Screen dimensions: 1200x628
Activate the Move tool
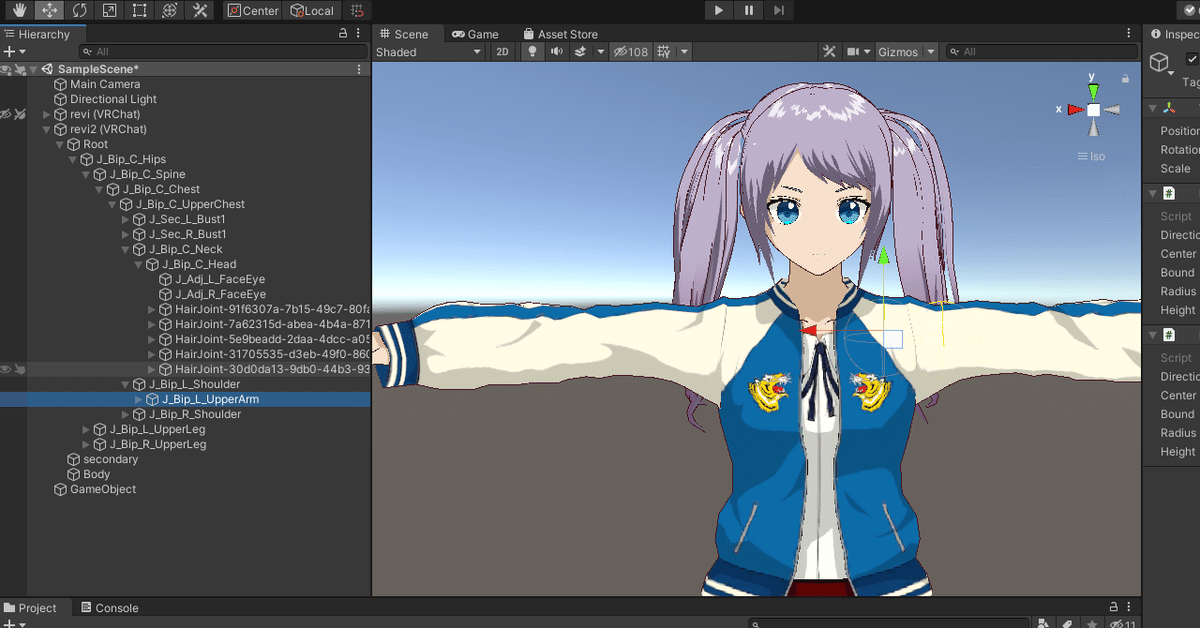48,11
